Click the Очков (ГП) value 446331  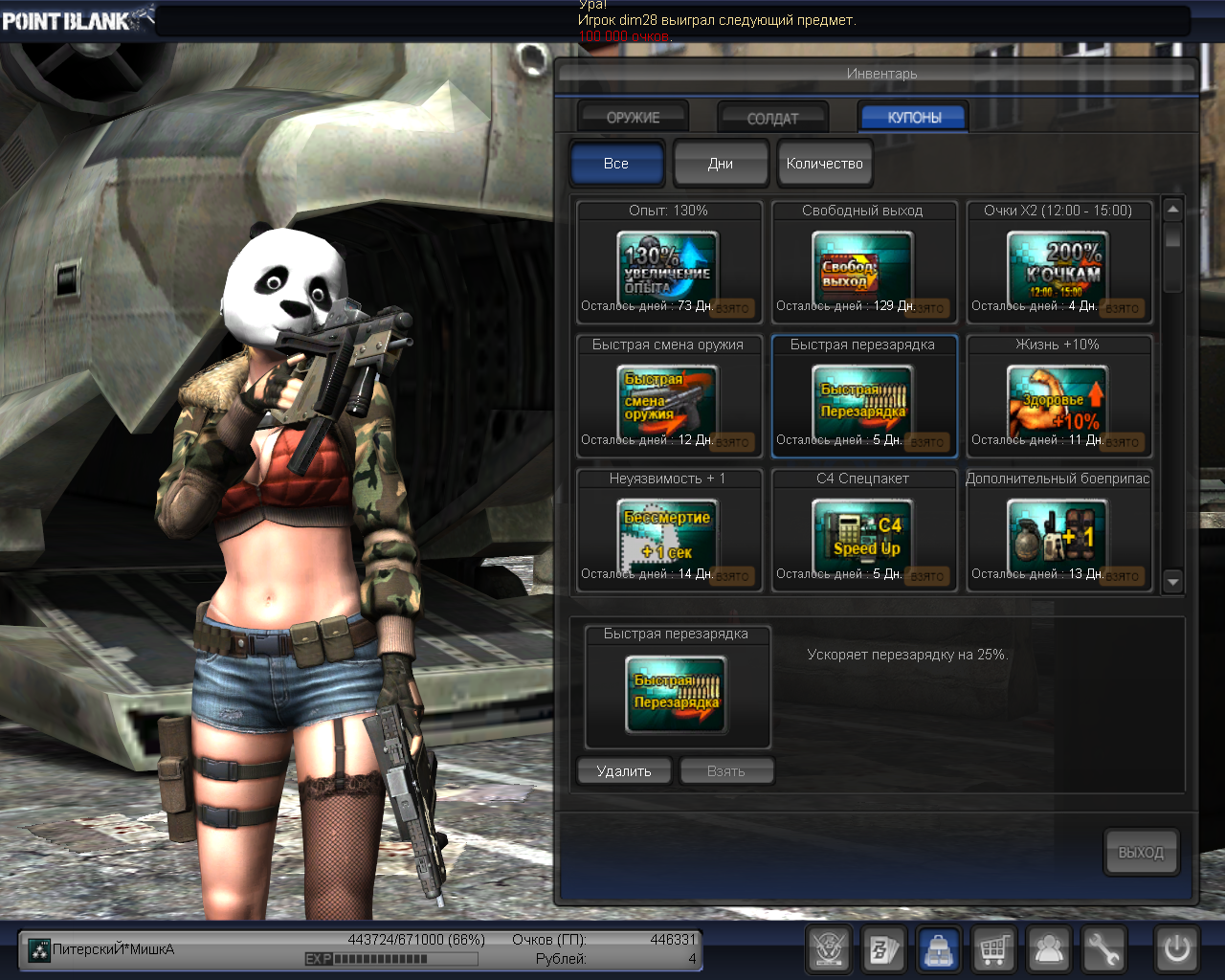(673, 940)
